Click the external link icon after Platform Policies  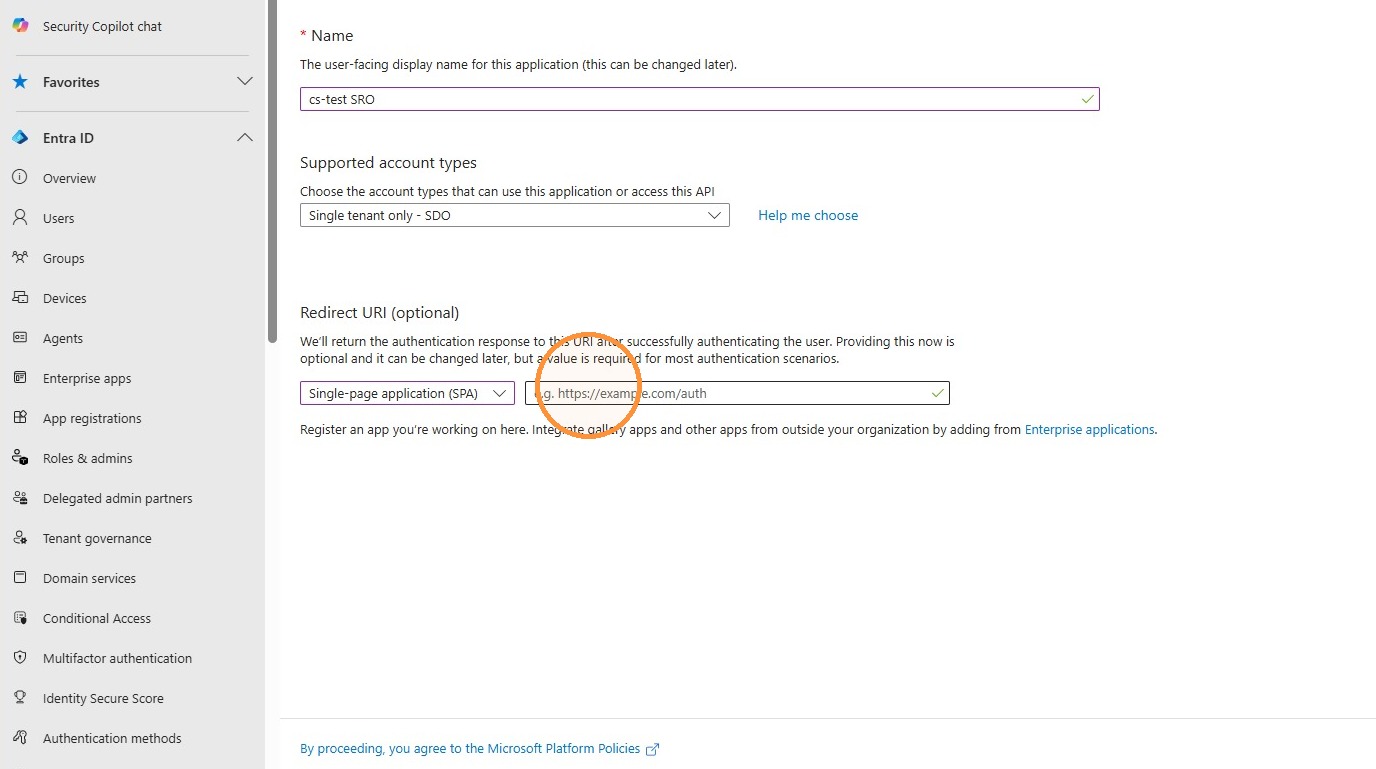653,749
